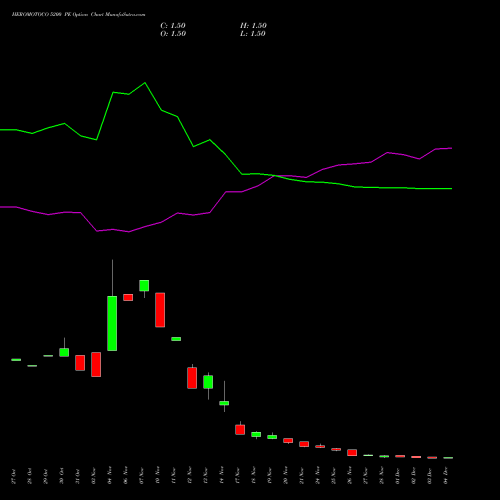The width and height of the screenshot is (500, 500).
Task: Select the high value H: 1.50
Action: (x=253, y=26)
